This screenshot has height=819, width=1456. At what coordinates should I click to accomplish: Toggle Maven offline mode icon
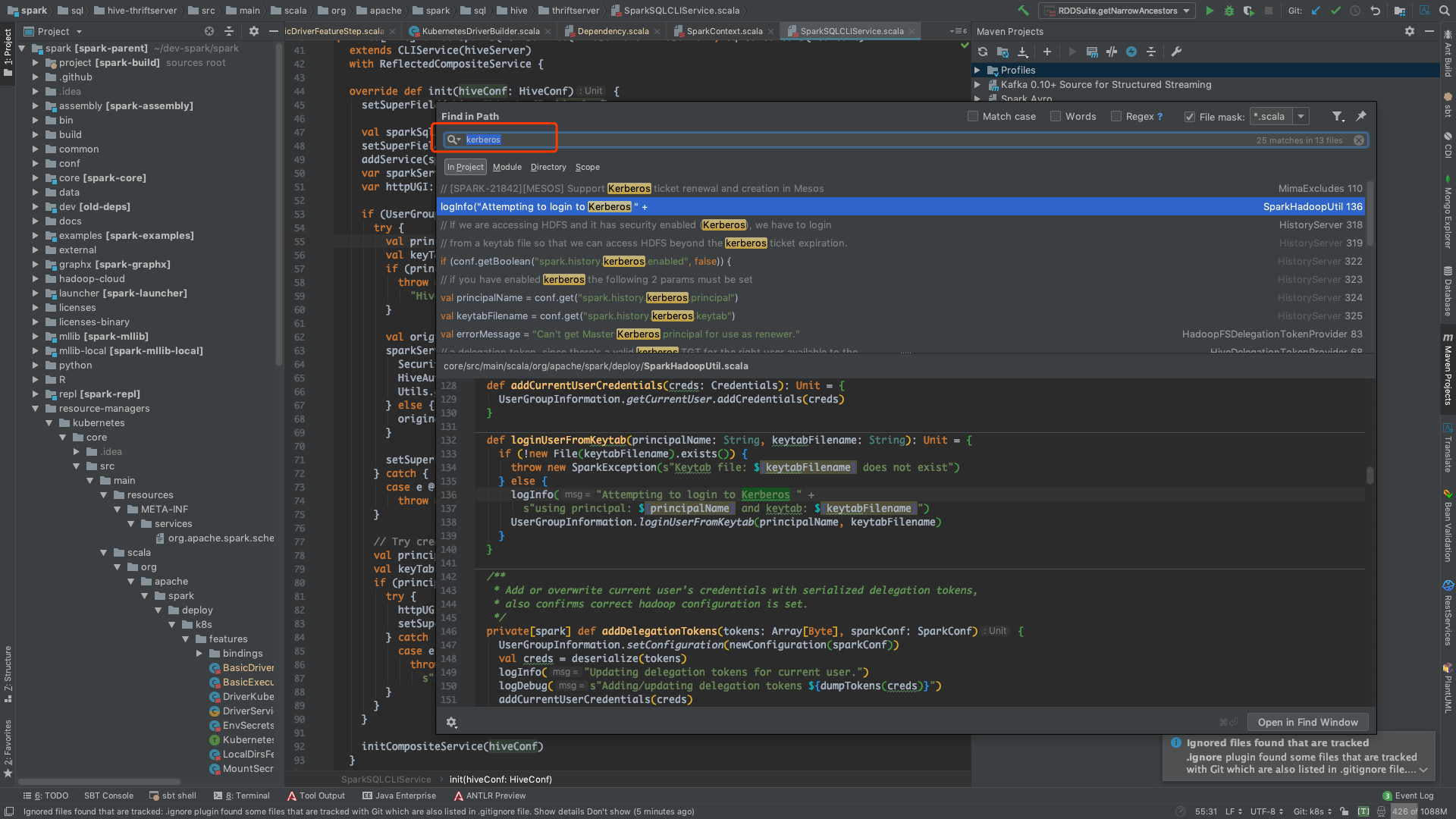(x=1112, y=52)
